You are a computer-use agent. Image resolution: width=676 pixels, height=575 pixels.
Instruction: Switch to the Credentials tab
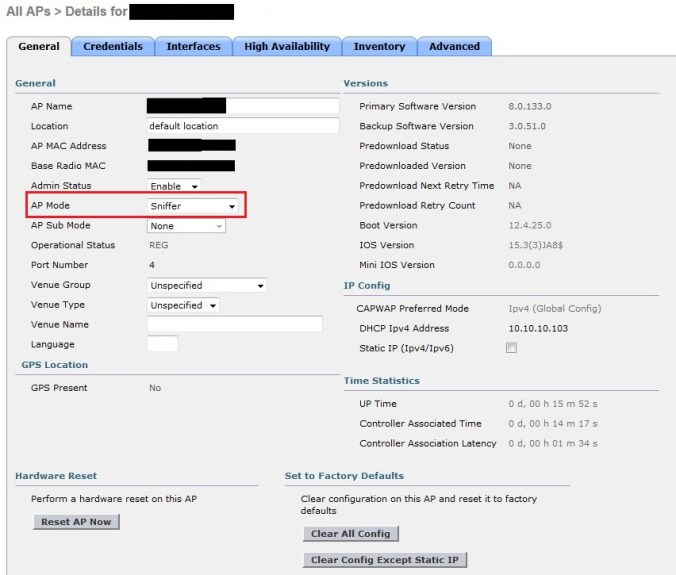(x=112, y=46)
